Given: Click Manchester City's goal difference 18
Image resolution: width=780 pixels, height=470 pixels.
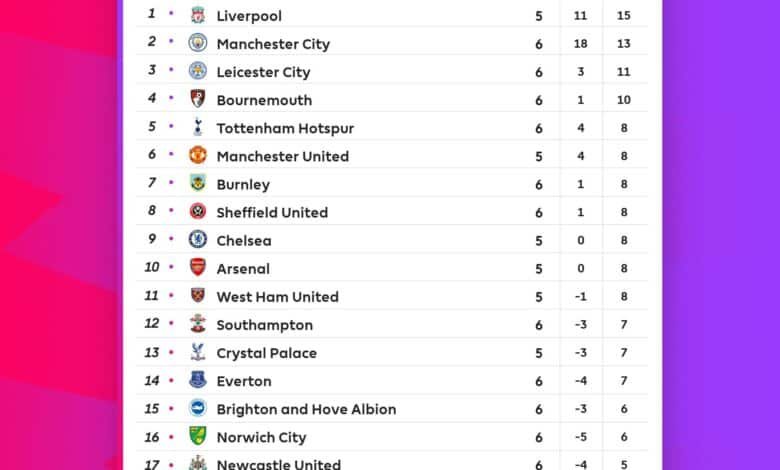Looking at the screenshot, I should pyautogui.click(x=581, y=44).
